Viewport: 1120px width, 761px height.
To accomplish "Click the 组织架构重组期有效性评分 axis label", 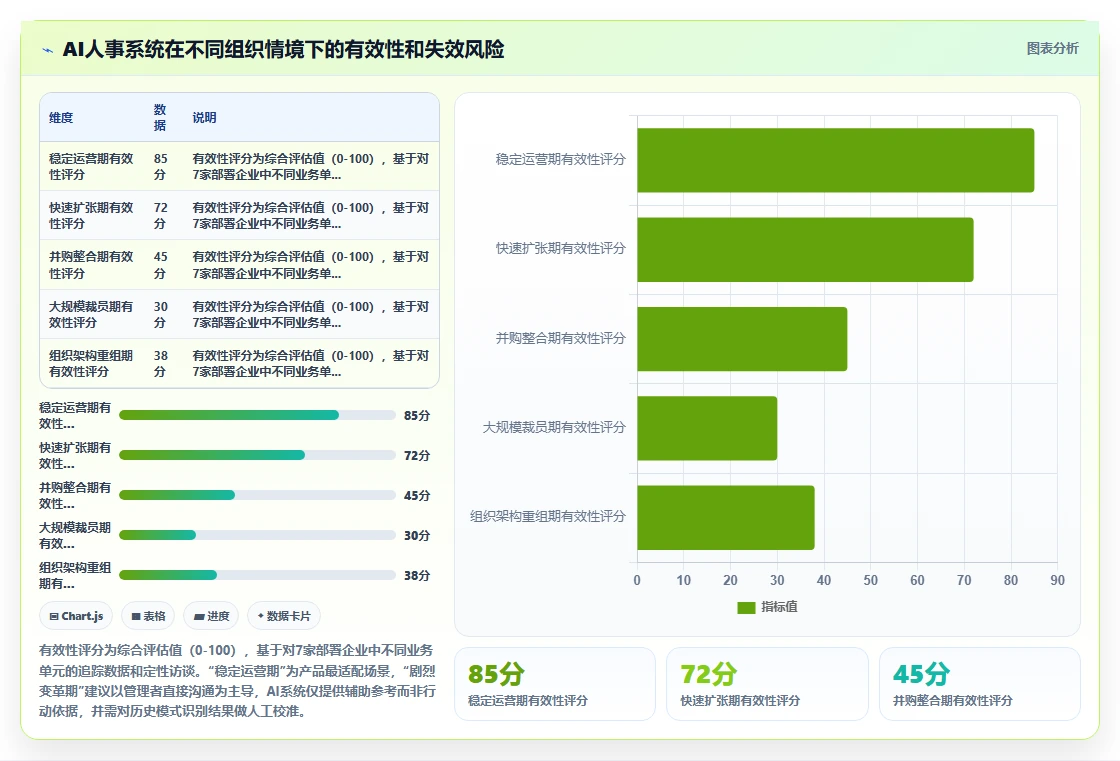I will (548, 517).
